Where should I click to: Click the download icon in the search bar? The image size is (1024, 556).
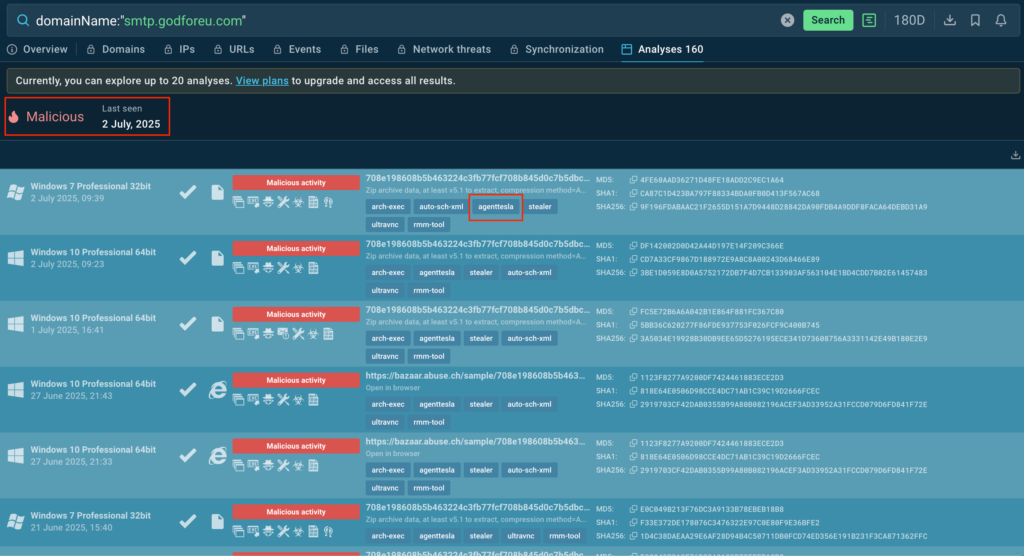(x=950, y=20)
